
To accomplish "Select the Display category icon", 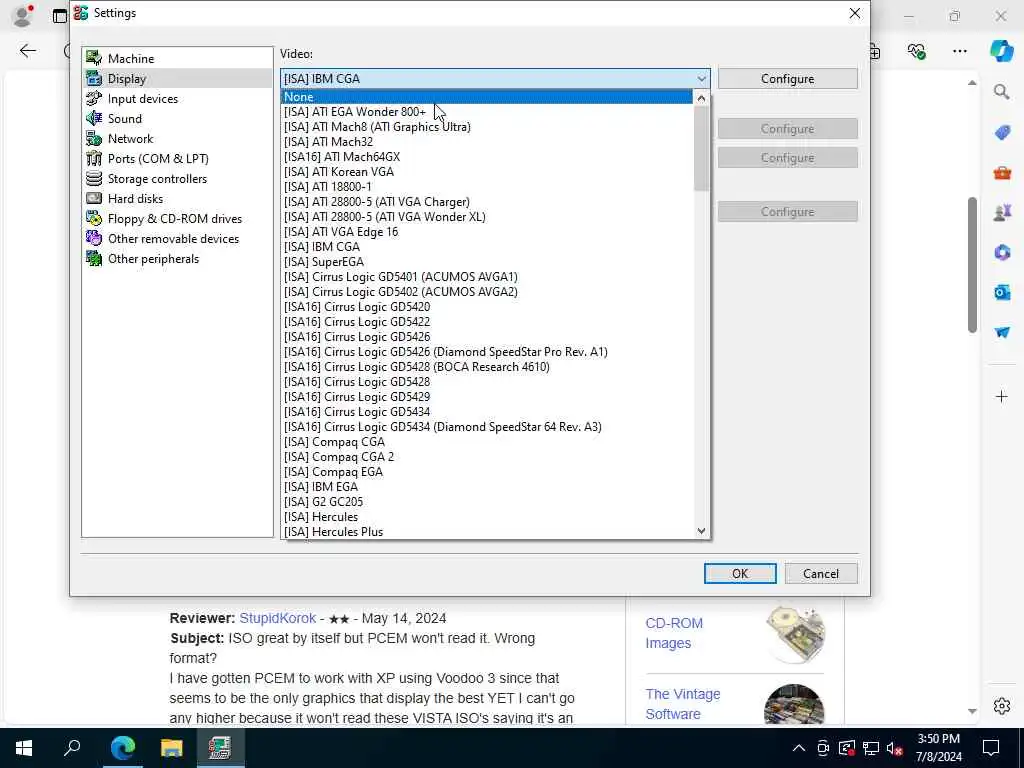I will (x=94, y=78).
